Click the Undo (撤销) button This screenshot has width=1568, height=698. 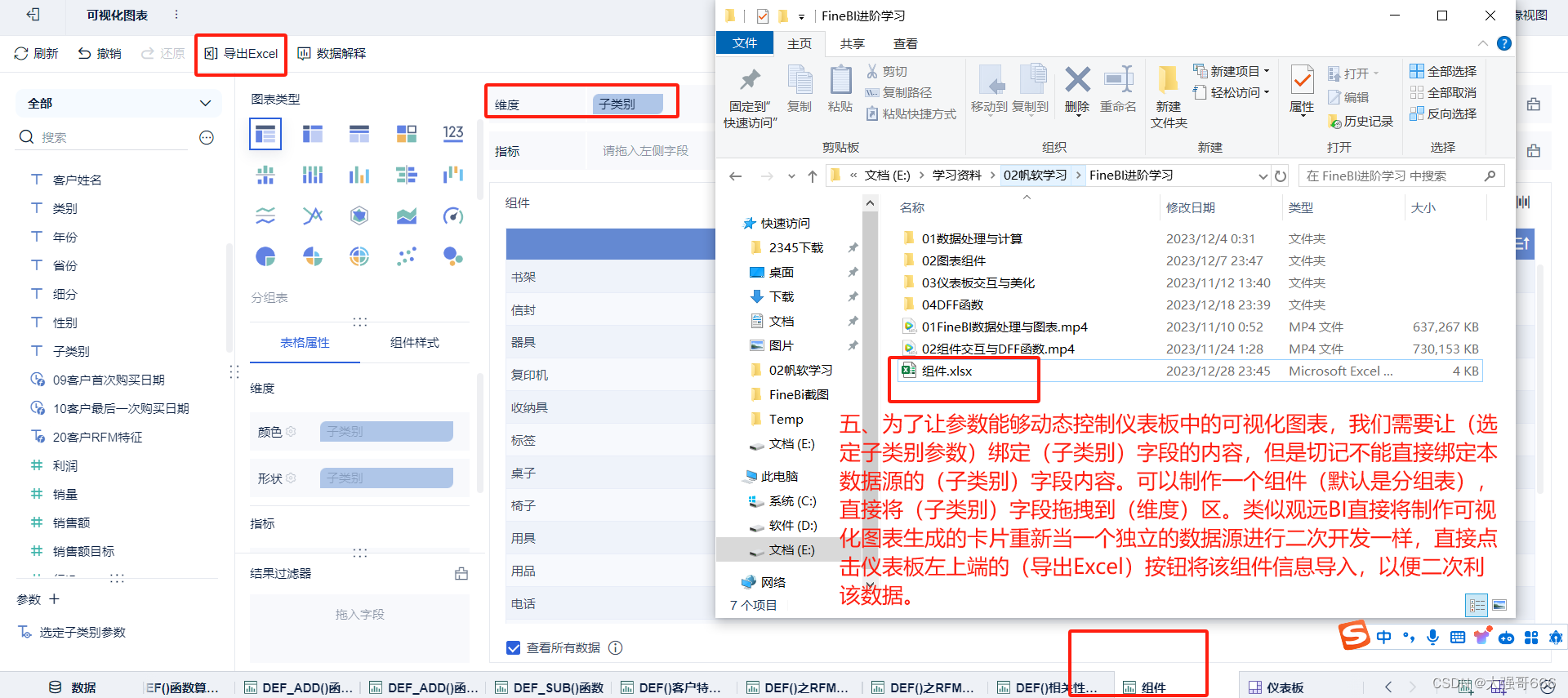click(x=100, y=53)
